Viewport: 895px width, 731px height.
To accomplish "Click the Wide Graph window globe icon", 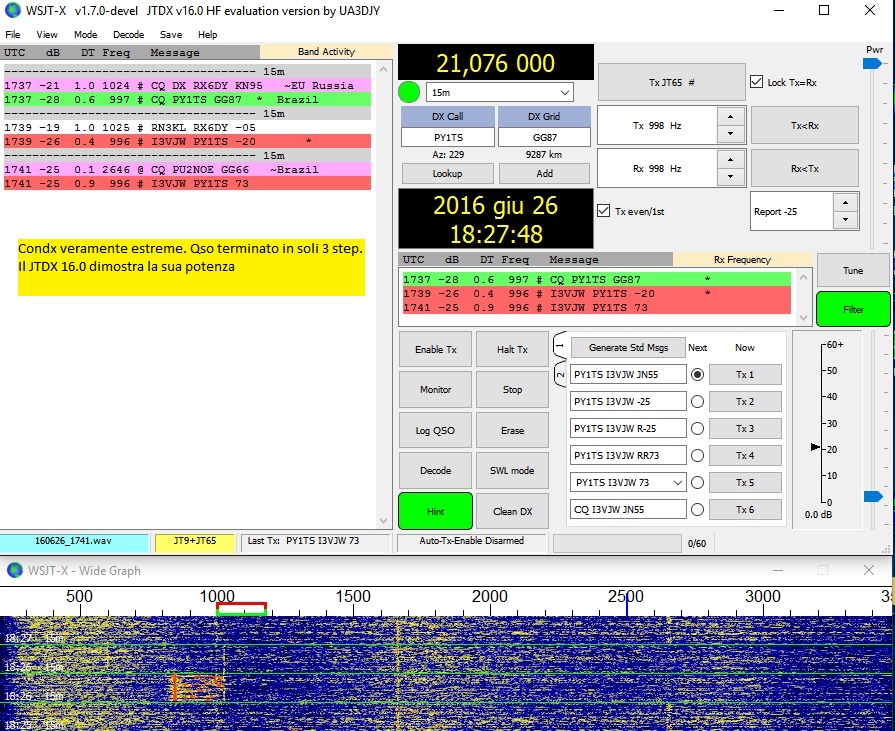I will tap(15, 570).
